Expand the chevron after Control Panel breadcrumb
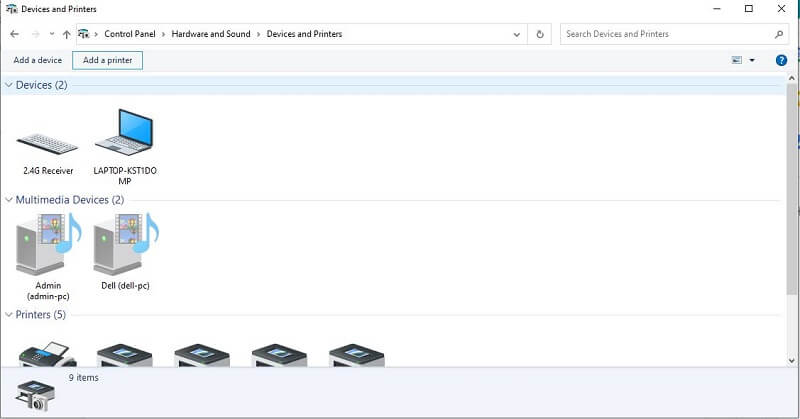 pyautogui.click(x=164, y=34)
